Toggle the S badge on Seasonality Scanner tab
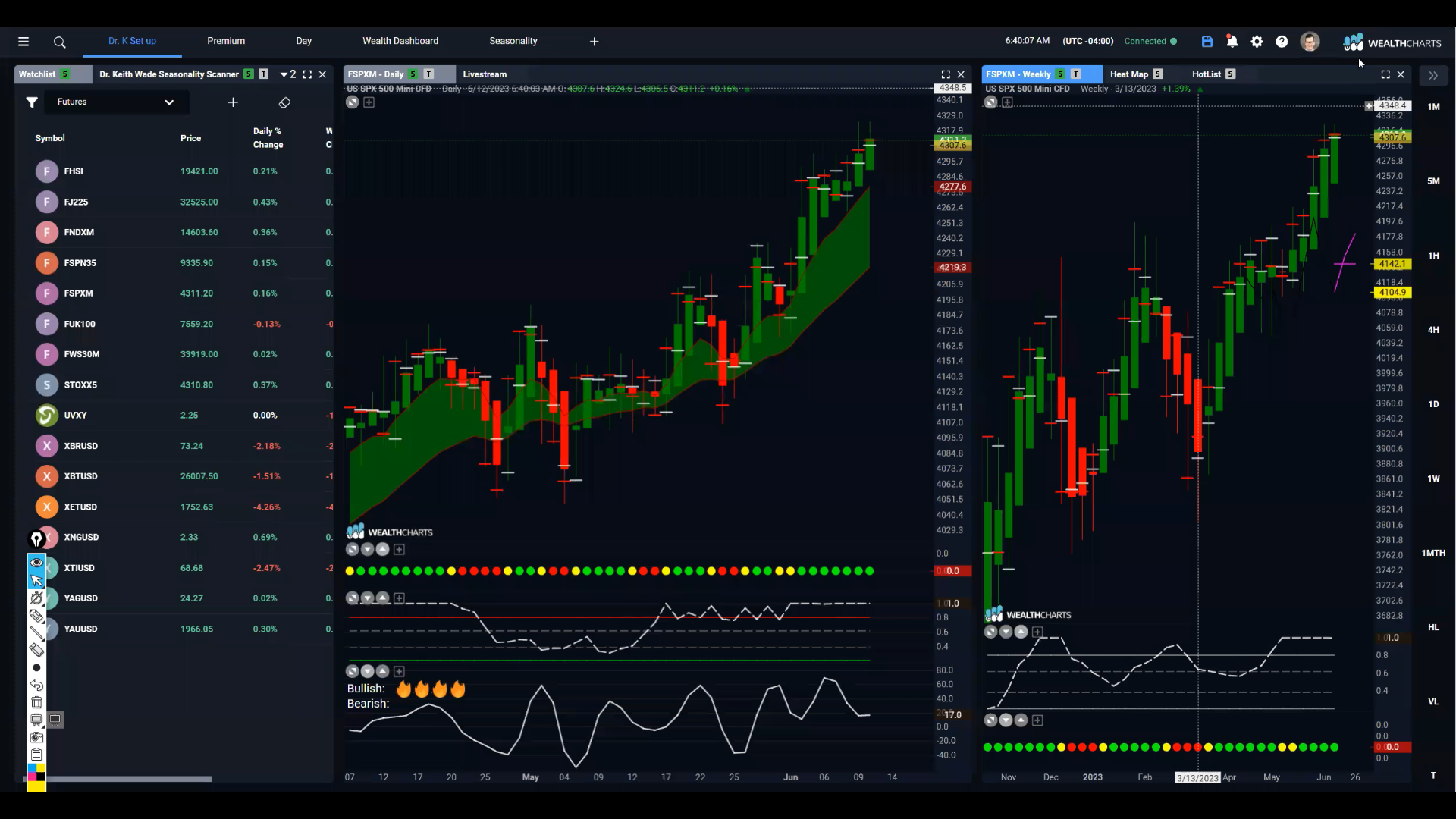This screenshot has width=1456, height=819. pos(249,74)
